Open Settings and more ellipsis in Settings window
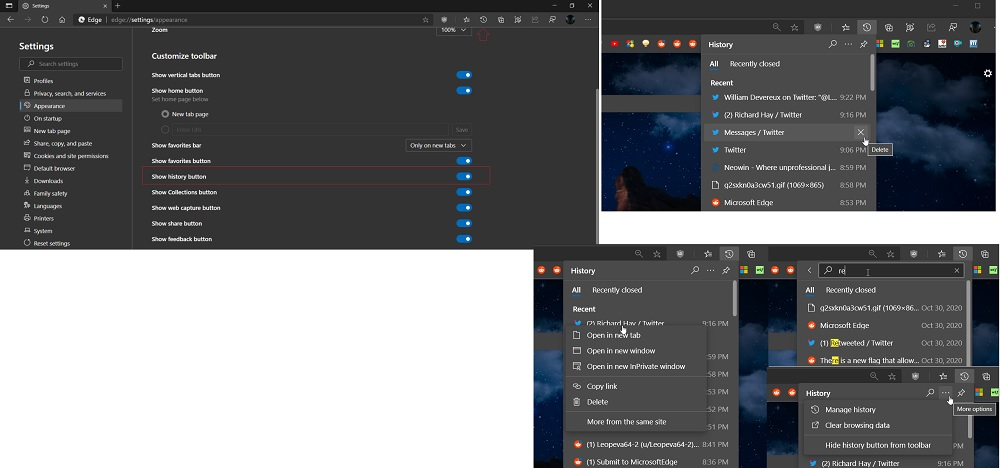This screenshot has height=468, width=1000. tap(588, 20)
